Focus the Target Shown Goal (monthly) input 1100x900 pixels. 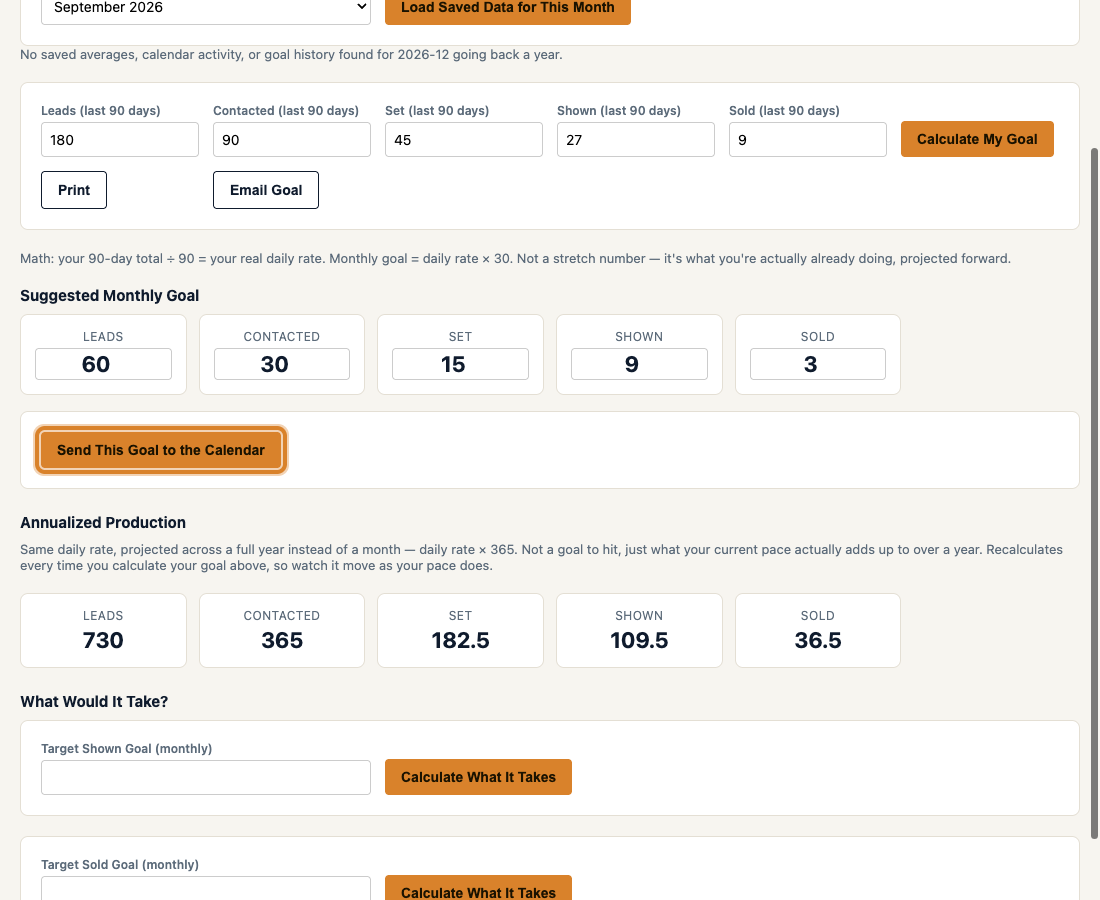(x=206, y=777)
